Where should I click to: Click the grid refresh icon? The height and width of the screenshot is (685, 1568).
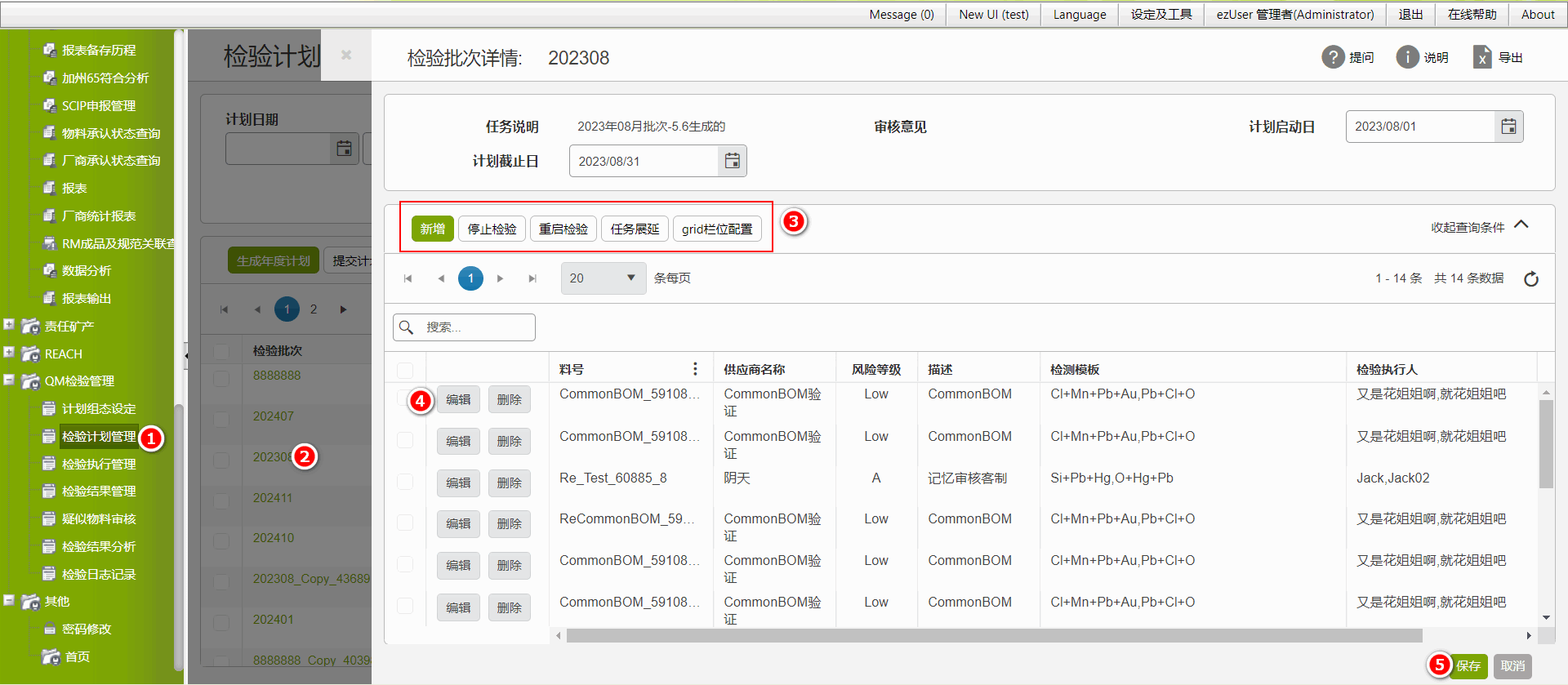[1531, 278]
